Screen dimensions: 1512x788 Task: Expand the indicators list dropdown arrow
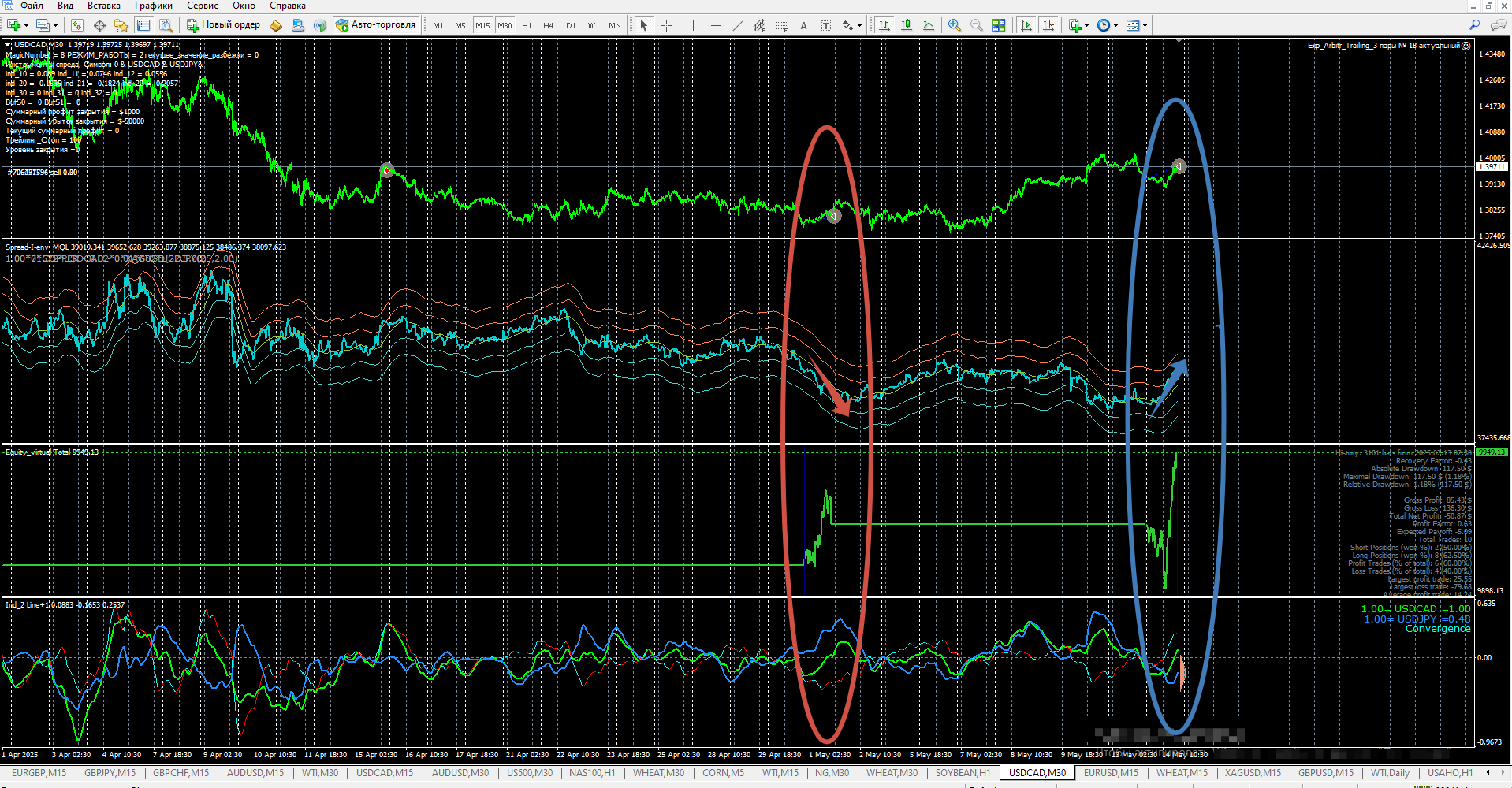point(1086,25)
